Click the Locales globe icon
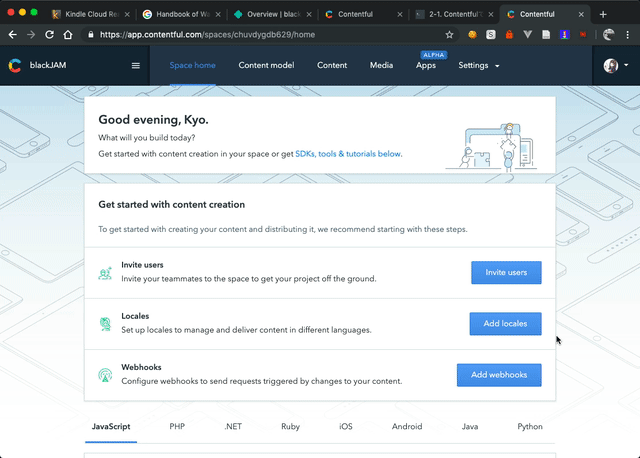 click(x=105, y=324)
